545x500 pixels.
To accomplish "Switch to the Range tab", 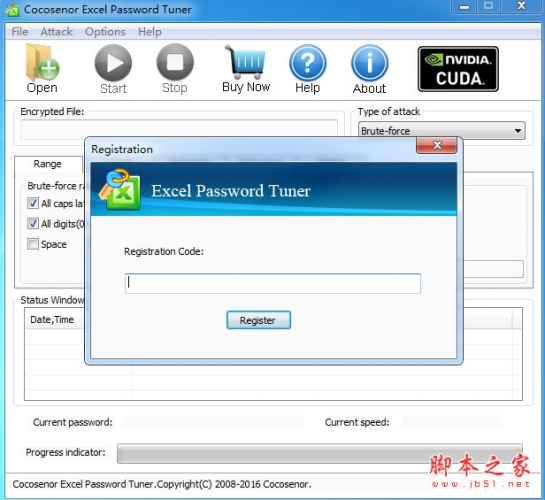I will coord(48,164).
